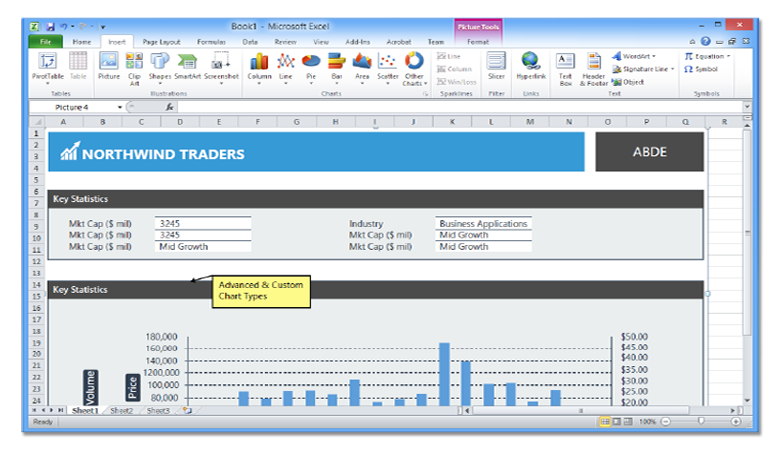This screenshot has height=451, width=780.
Task: Click the ABDE ticker box
Action: 650,152
